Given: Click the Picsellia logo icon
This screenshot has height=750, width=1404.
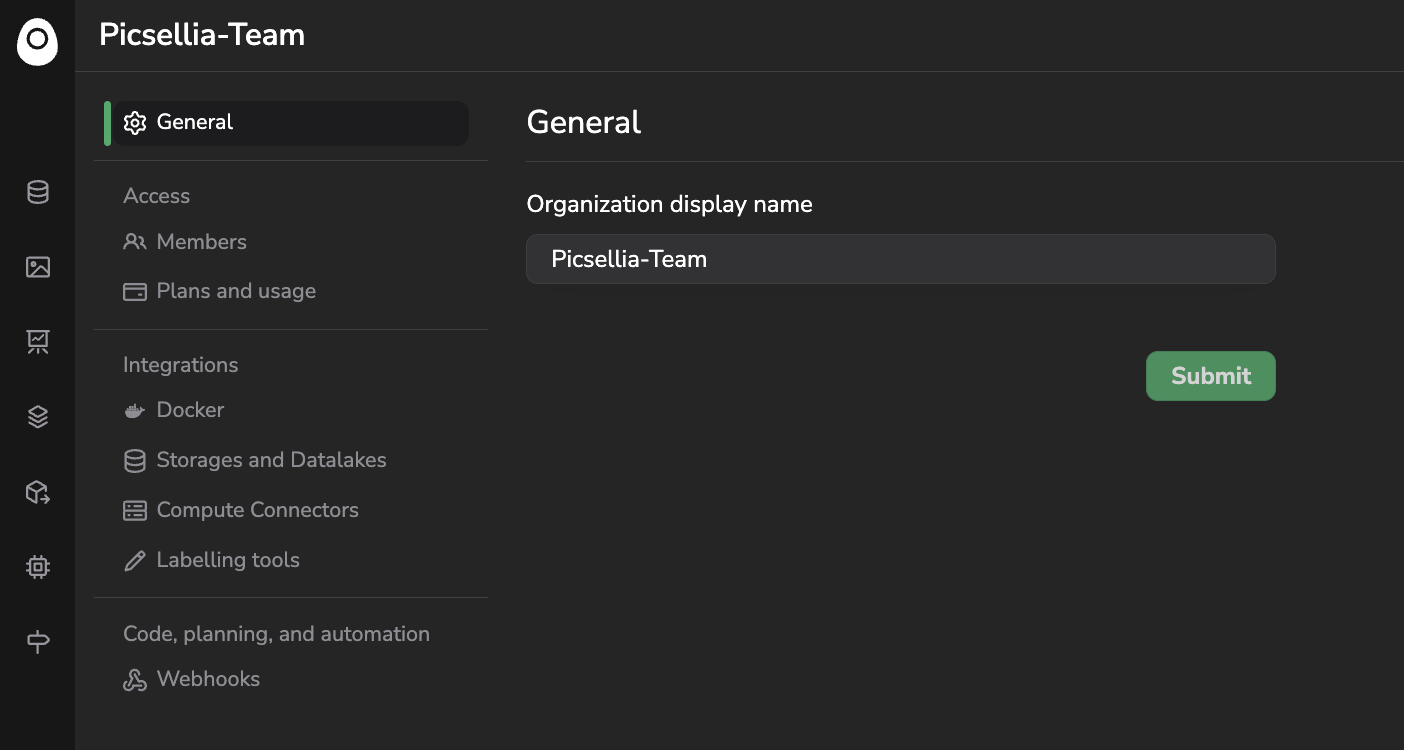Looking at the screenshot, I should point(37,42).
